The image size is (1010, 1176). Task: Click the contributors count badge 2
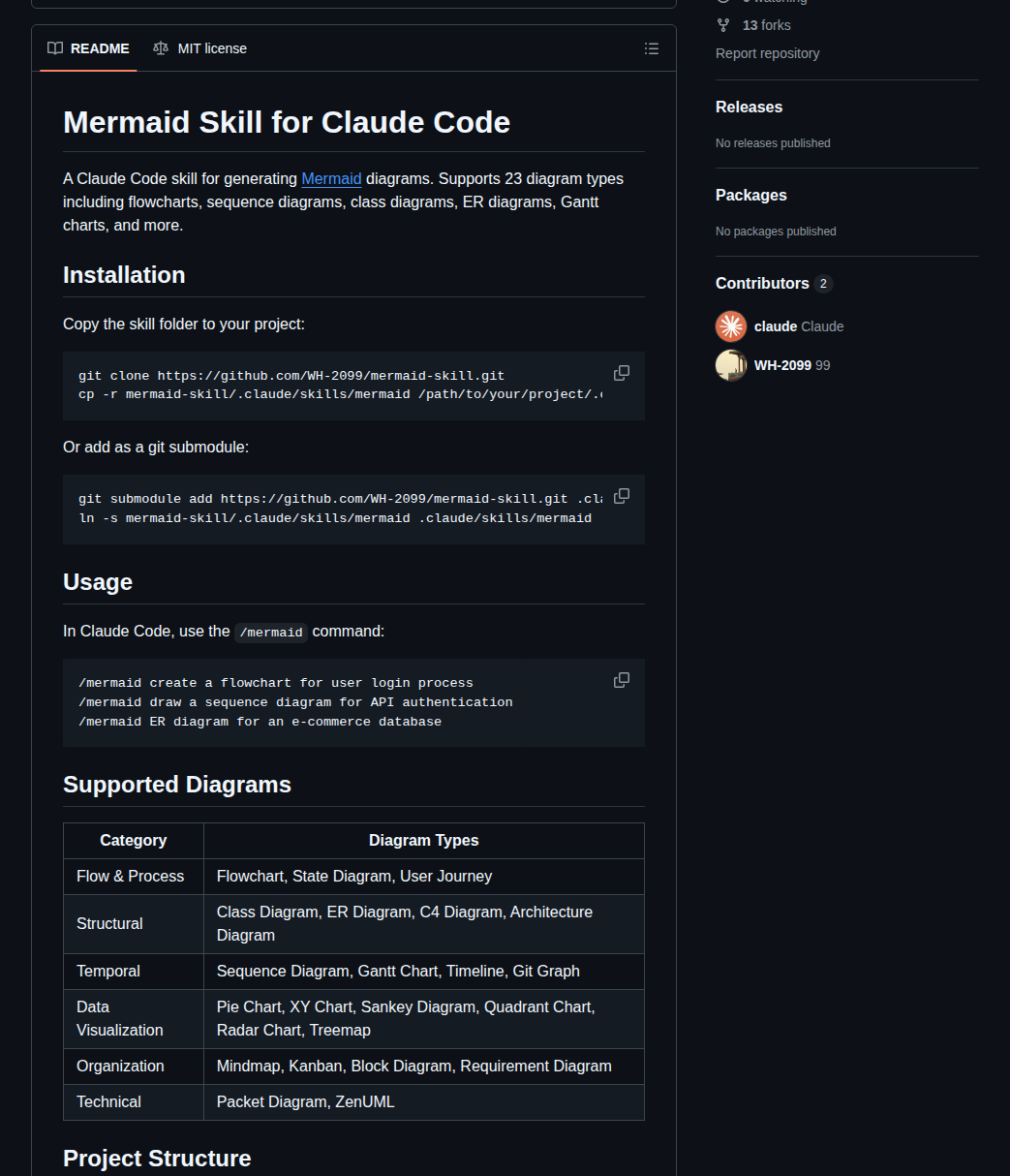823,284
